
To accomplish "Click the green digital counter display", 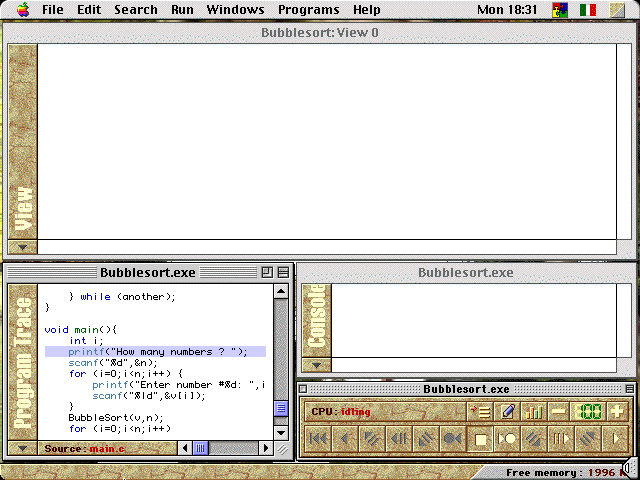I will 588,411.
